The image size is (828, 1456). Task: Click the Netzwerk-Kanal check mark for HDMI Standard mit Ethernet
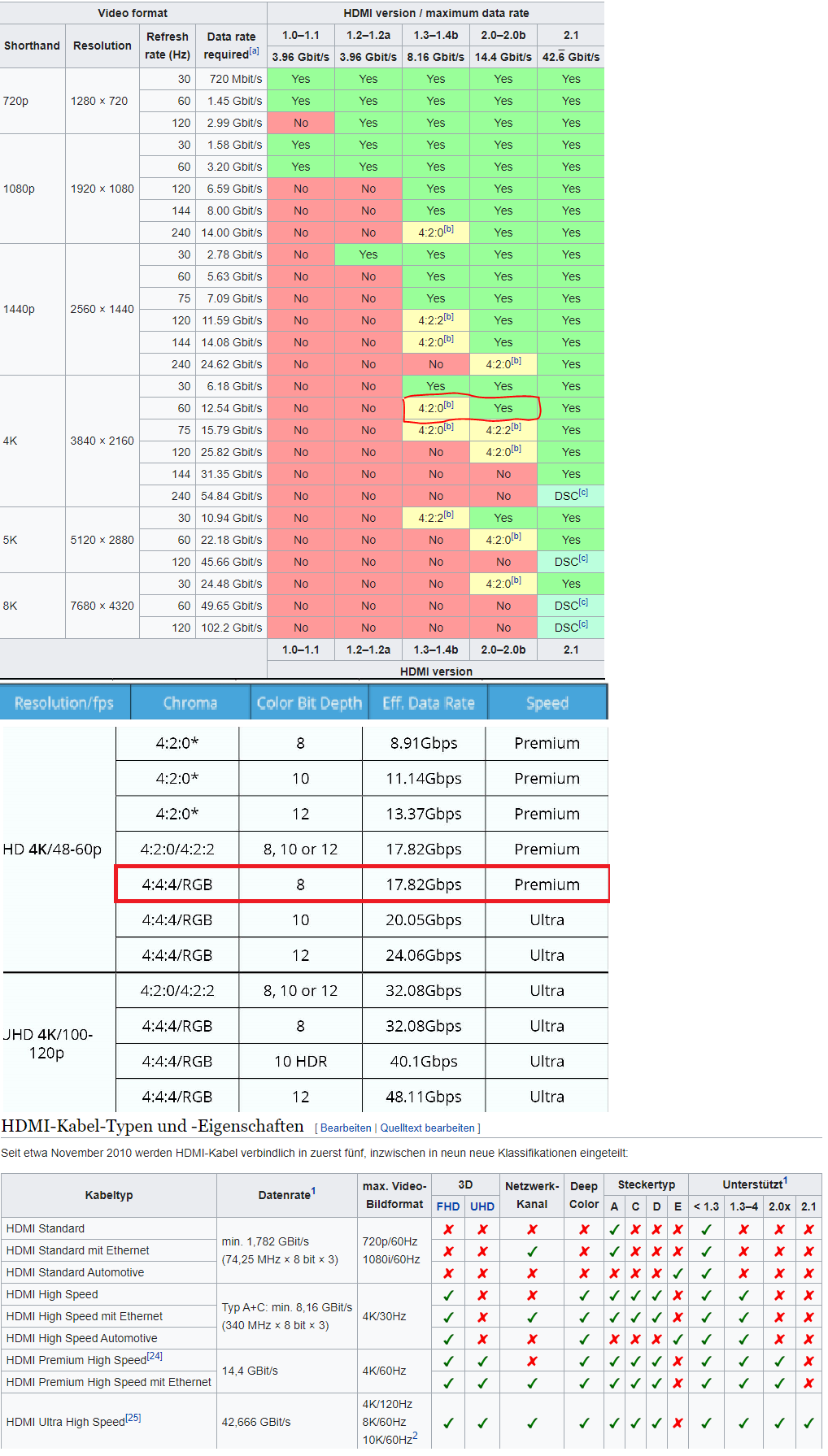point(532,1251)
